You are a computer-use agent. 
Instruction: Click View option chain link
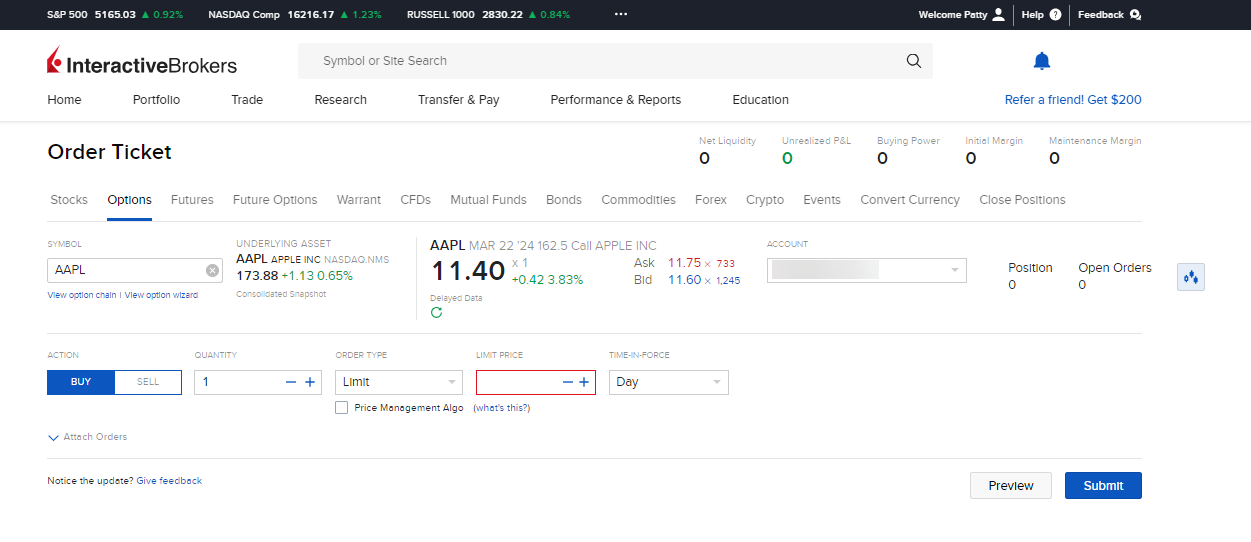(x=82, y=296)
